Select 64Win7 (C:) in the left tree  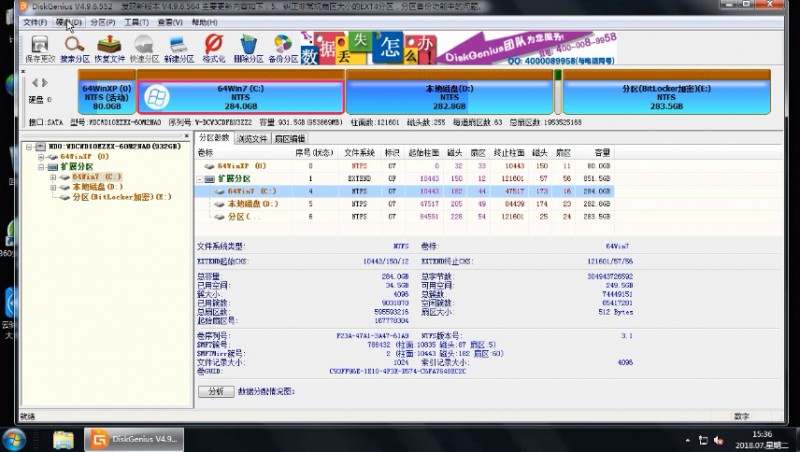pos(97,177)
